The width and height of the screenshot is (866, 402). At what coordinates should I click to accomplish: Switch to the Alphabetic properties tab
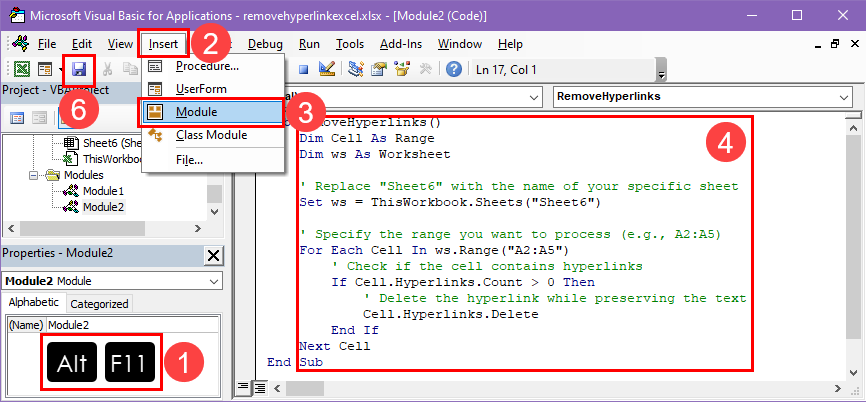tap(33, 303)
